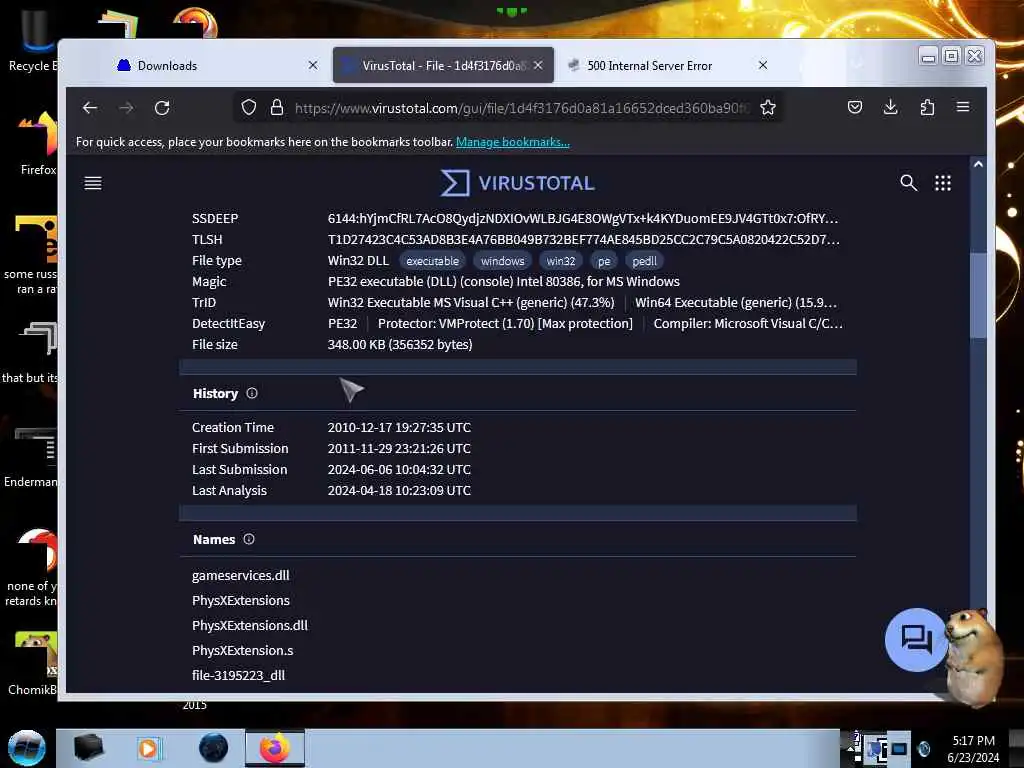Open the VirusTotal apps grid
Viewport: 1024px width, 768px height.
943,183
